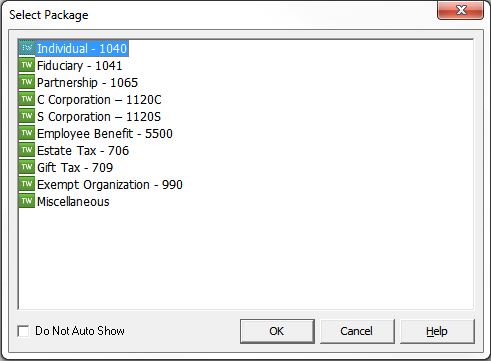This screenshot has height=361, width=491.
Task: Enable the Do Not Auto Show checkbox
Action: [23, 331]
